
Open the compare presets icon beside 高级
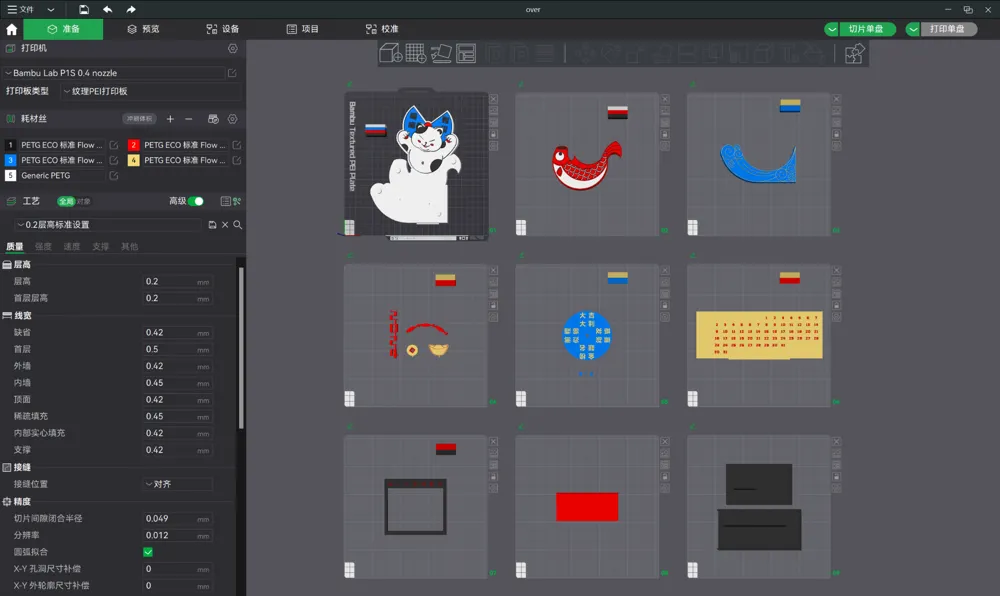coord(237,201)
